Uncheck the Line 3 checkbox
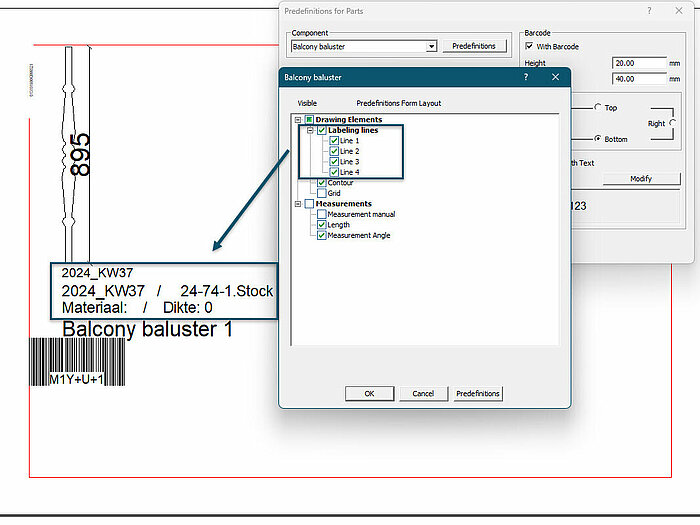Screen dimensions: 700x525 [x=334, y=162]
